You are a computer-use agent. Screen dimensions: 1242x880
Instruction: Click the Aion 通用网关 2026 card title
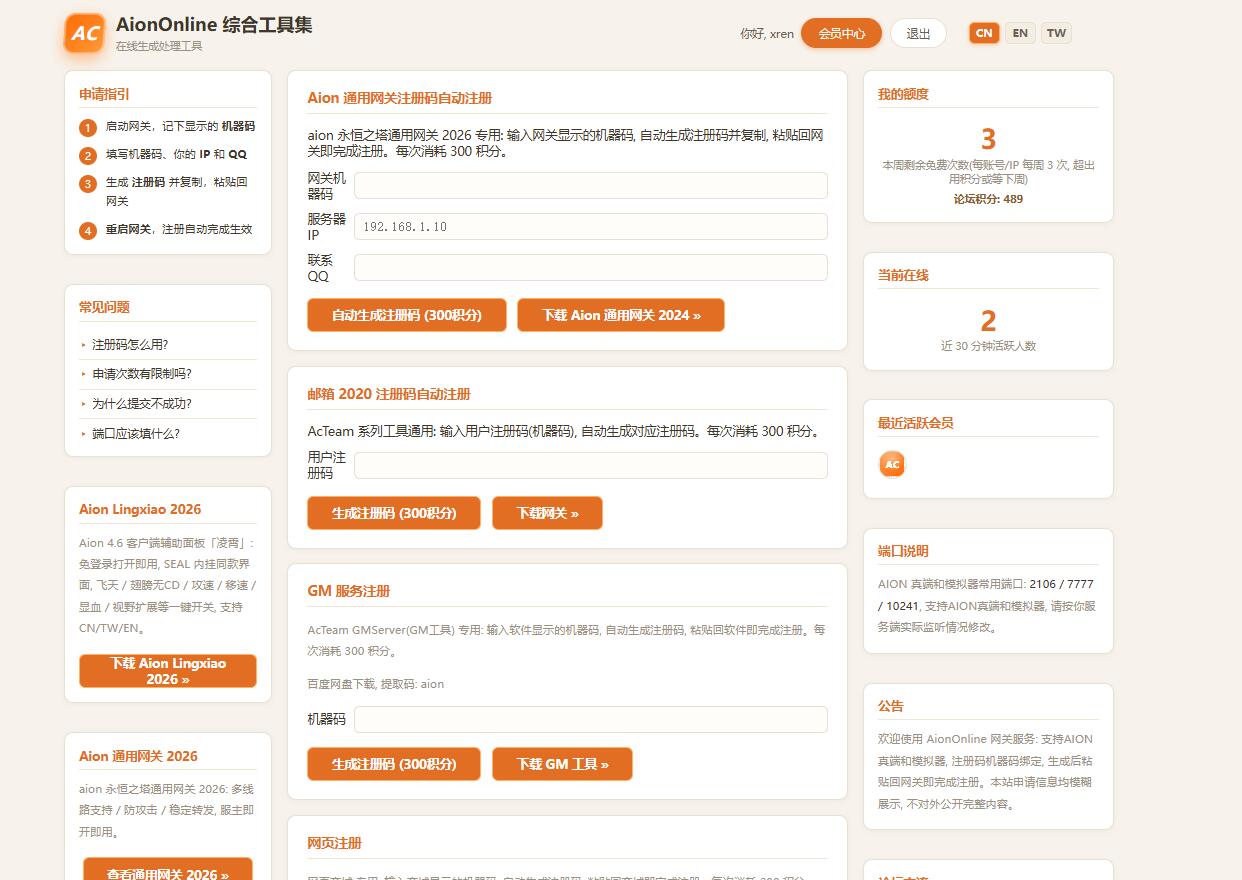point(138,756)
